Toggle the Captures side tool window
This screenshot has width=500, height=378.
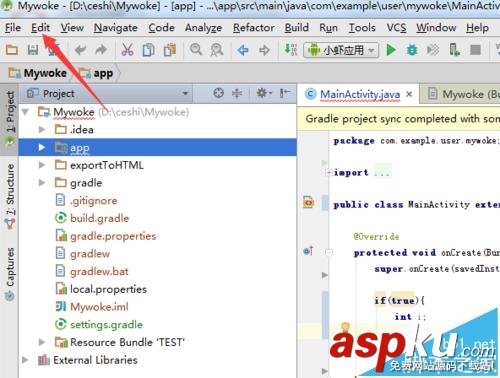10,273
